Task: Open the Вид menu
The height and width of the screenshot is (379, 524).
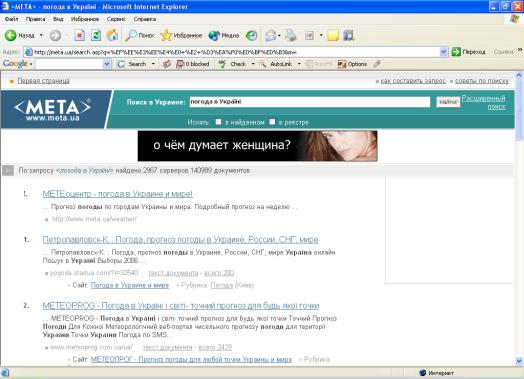Action: point(58,19)
